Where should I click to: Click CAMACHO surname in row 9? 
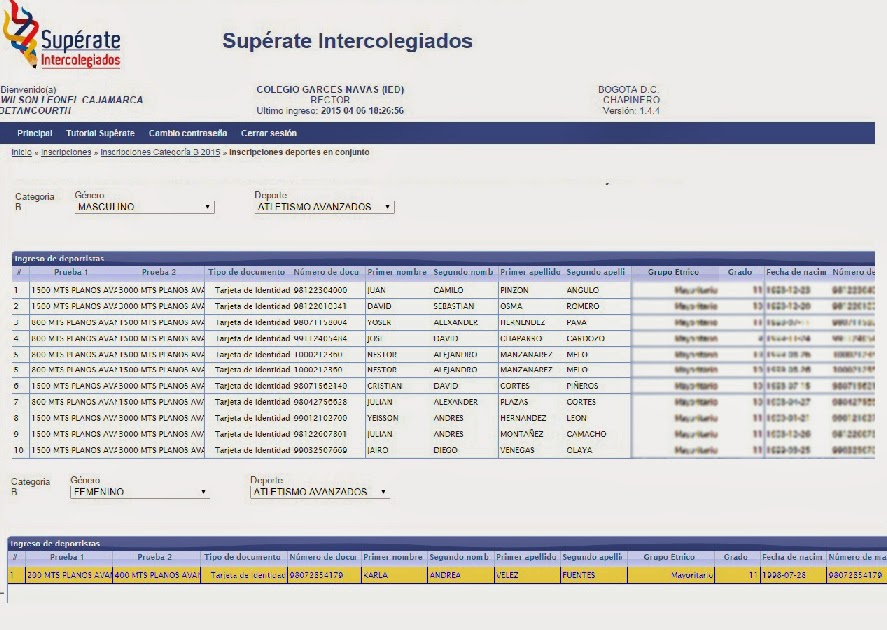pos(586,434)
